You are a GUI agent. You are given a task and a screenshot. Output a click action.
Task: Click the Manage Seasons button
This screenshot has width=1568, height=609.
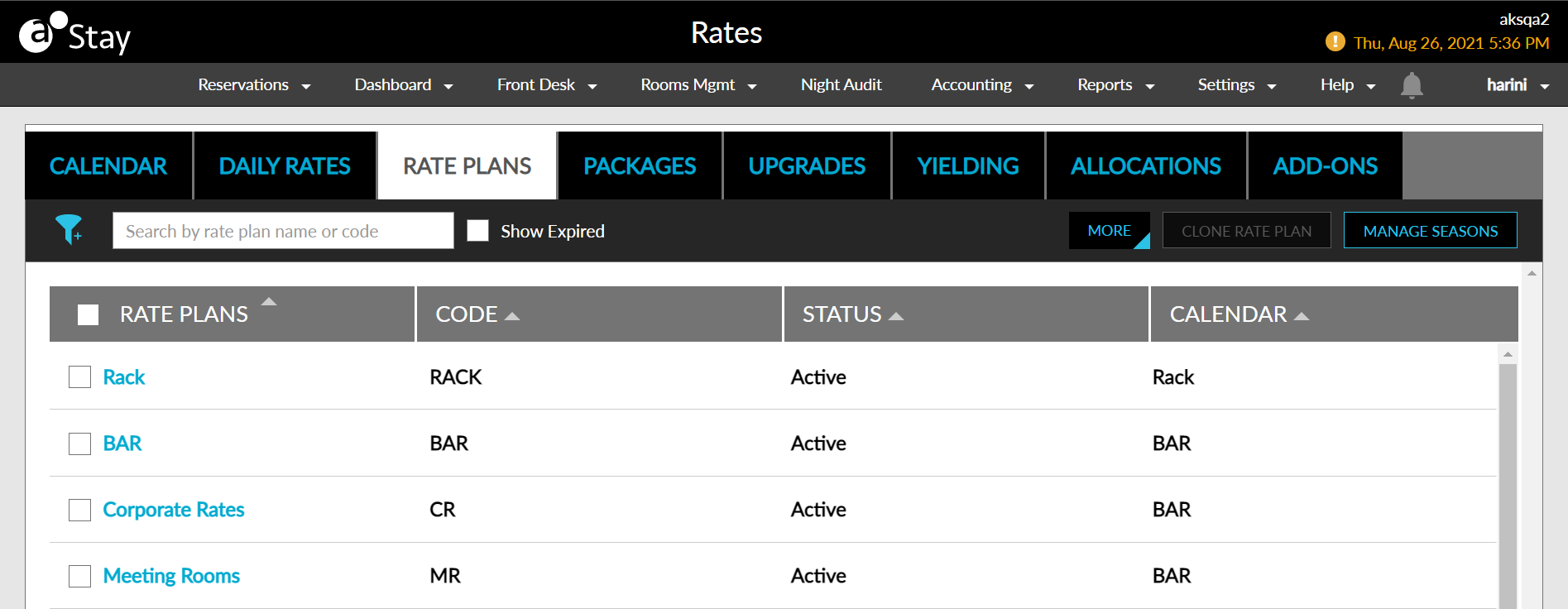(1430, 231)
